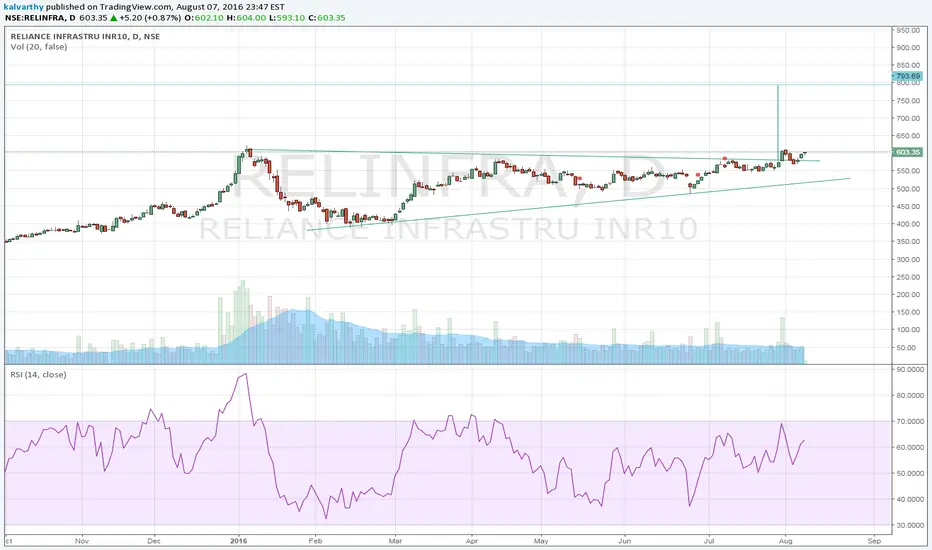Click the 300.00 price axis label
Screen dimensions: 932x550
click(x=908, y=259)
